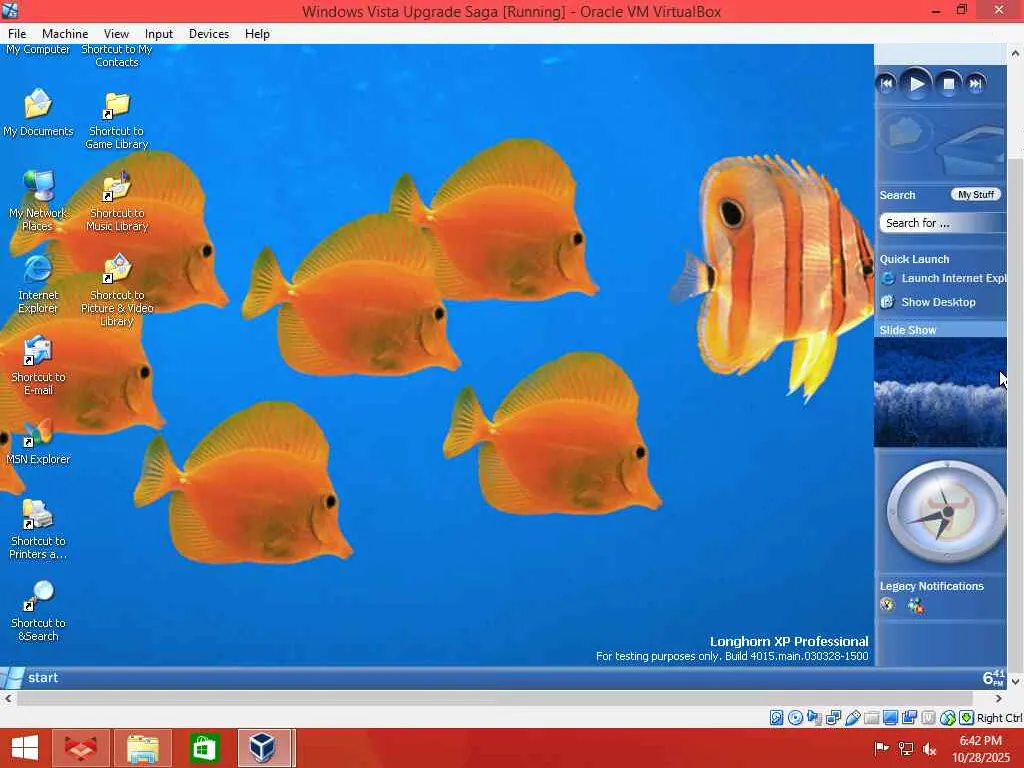Click the sidebar media Play button

(x=916, y=84)
